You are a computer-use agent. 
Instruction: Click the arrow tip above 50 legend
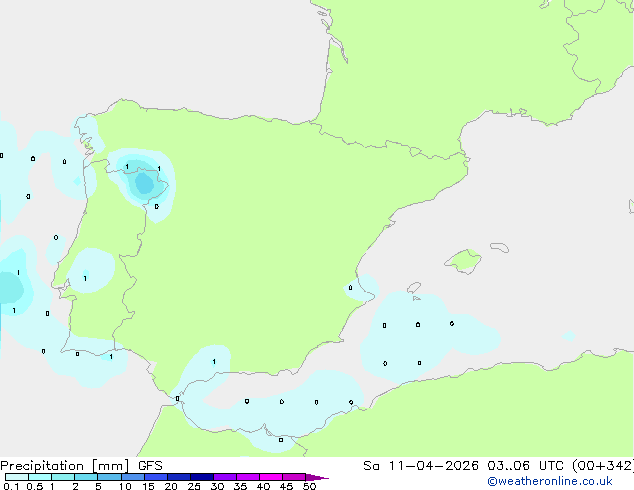317,477
